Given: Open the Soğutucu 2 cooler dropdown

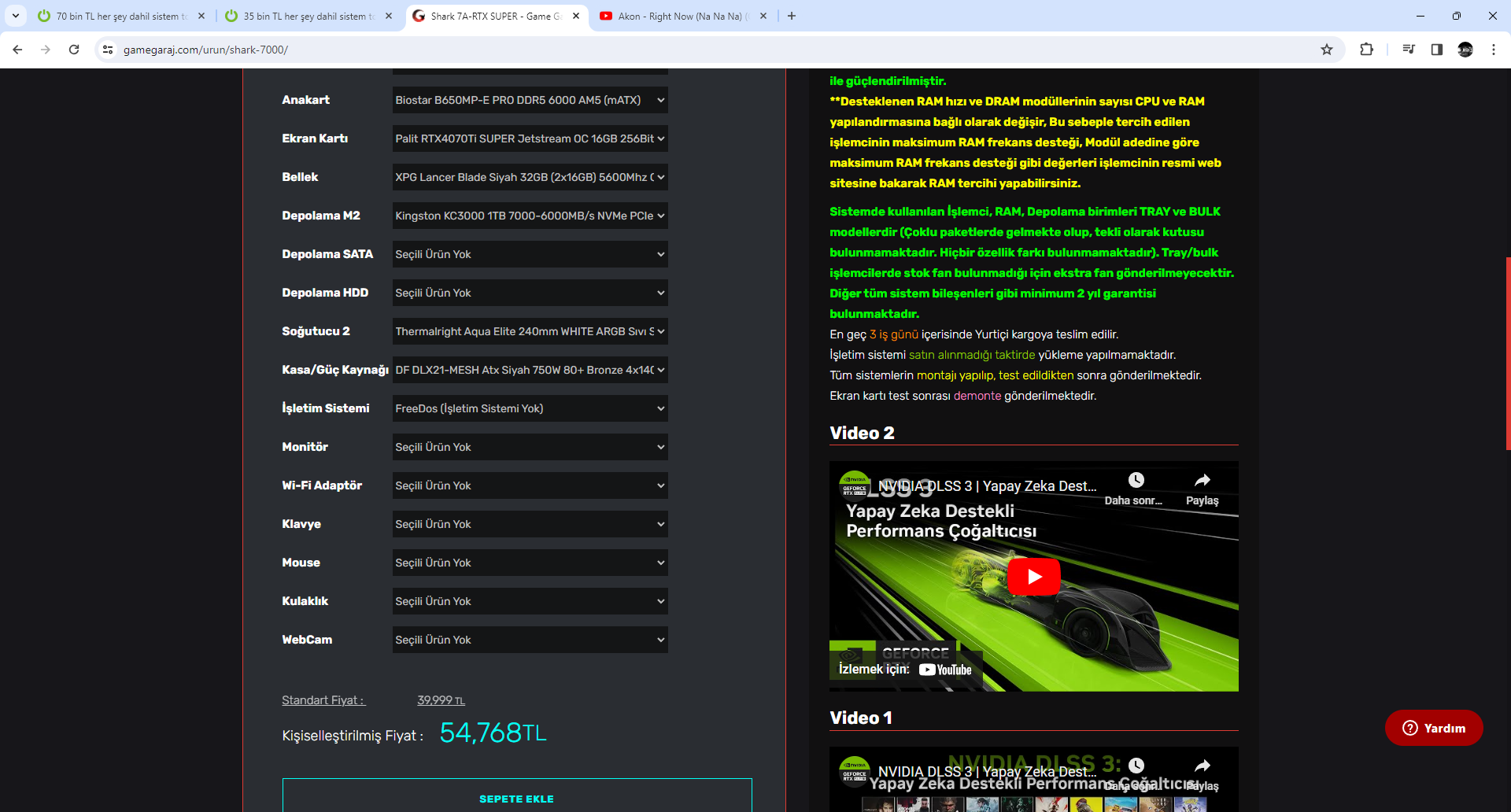Looking at the screenshot, I should click(x=530, y=331).
